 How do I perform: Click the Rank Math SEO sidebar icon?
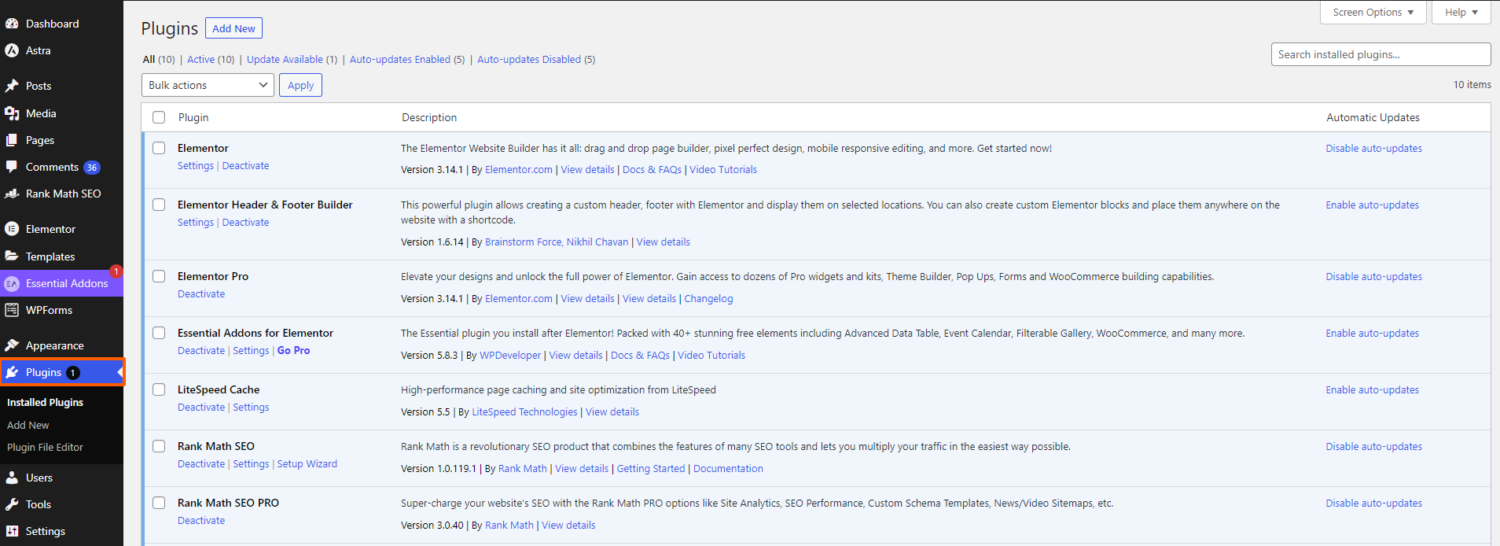(12, 194)
